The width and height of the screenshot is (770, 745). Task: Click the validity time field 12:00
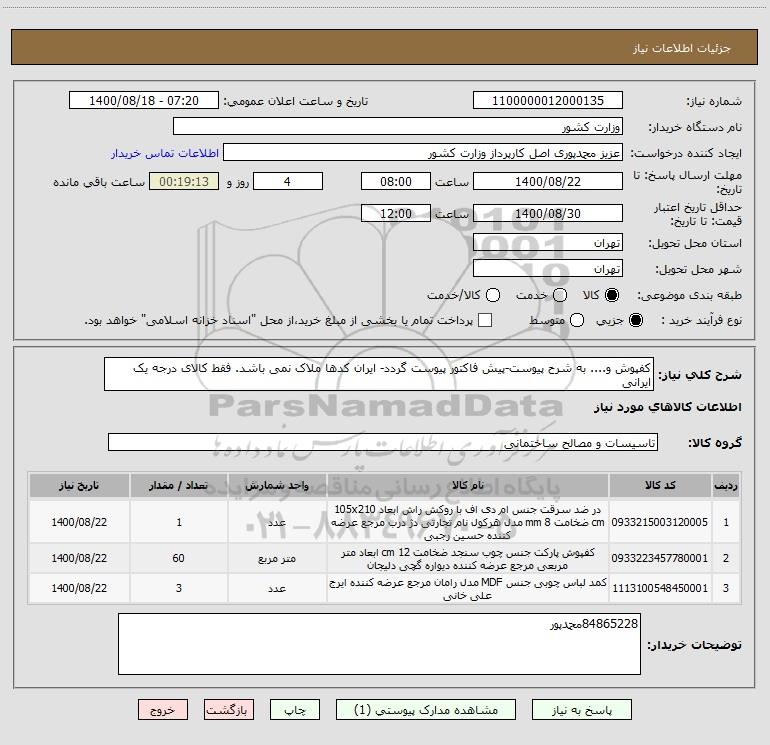click(x=396, y=213)
